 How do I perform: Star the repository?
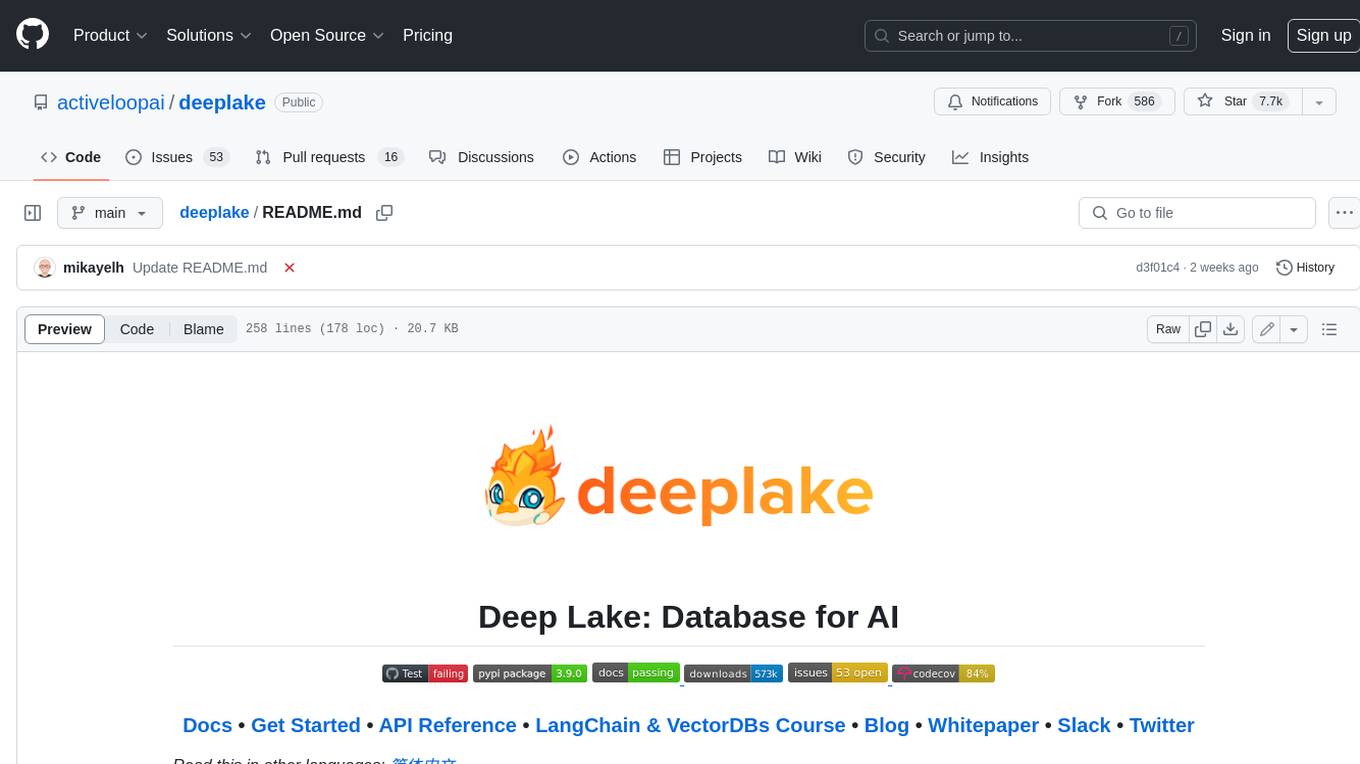coord(1243,102)
